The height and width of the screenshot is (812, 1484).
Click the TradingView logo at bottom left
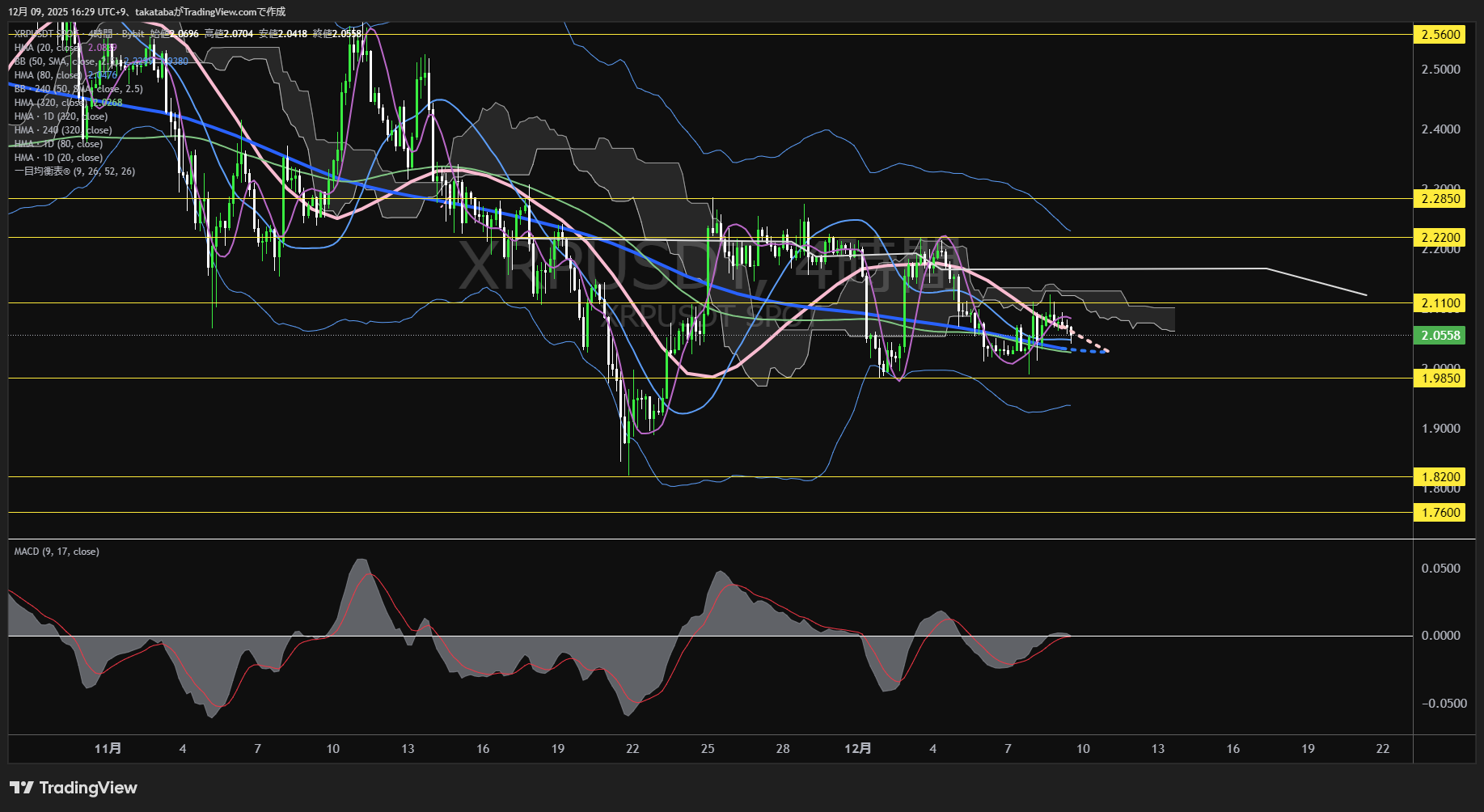pyautogui.click(x=74, y=788)
